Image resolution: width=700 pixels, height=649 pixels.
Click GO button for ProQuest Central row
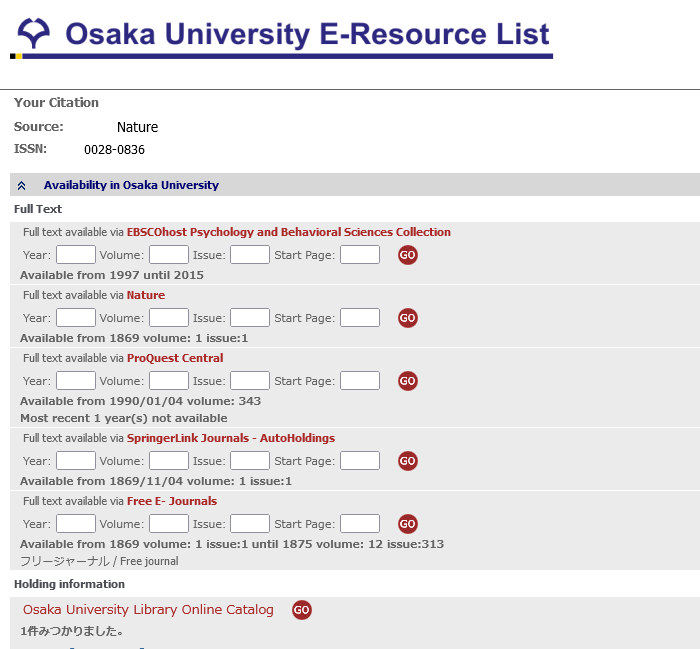tap(408, 381)
